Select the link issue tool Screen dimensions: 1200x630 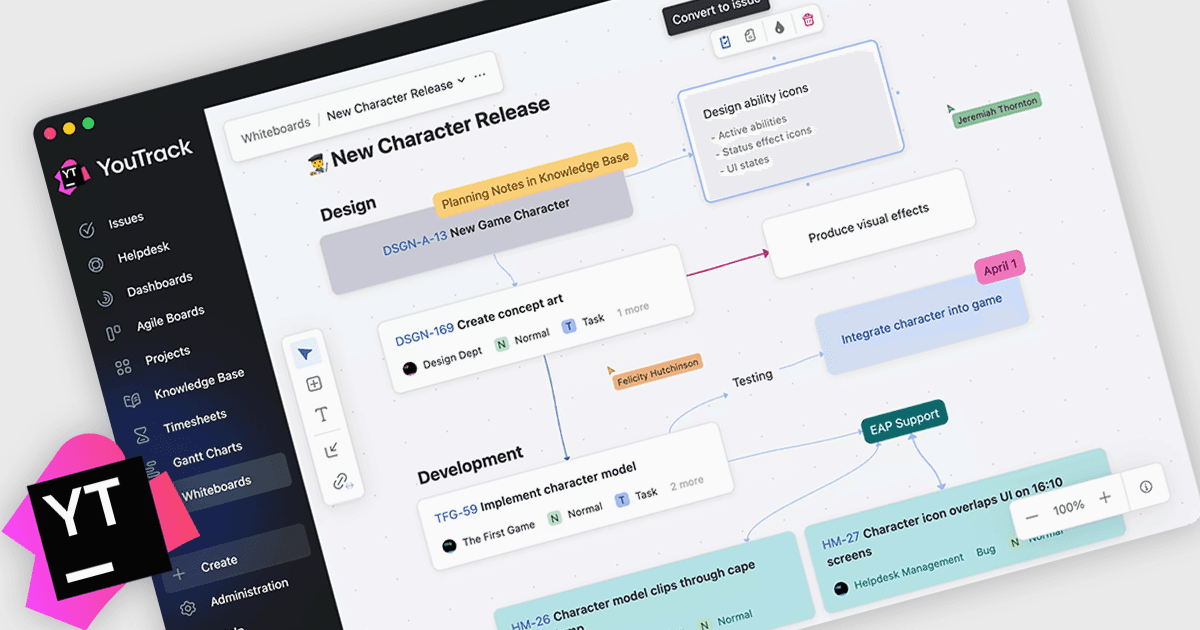(341, 481)
